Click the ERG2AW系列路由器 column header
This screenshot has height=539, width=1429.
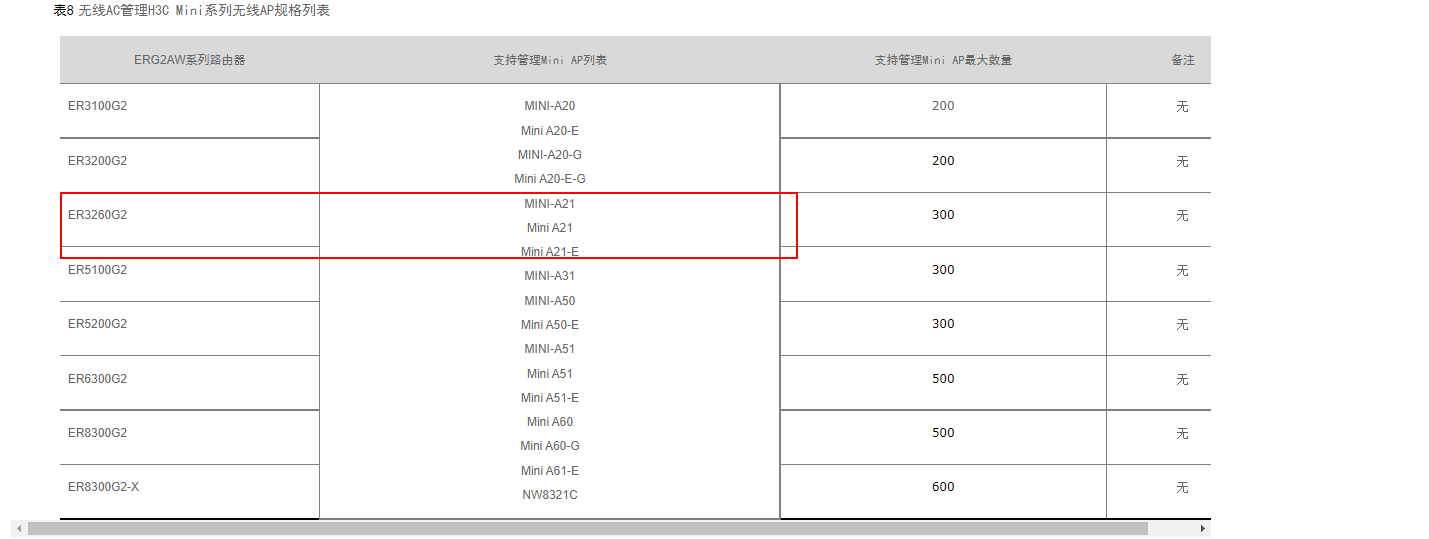click(190, 60)
